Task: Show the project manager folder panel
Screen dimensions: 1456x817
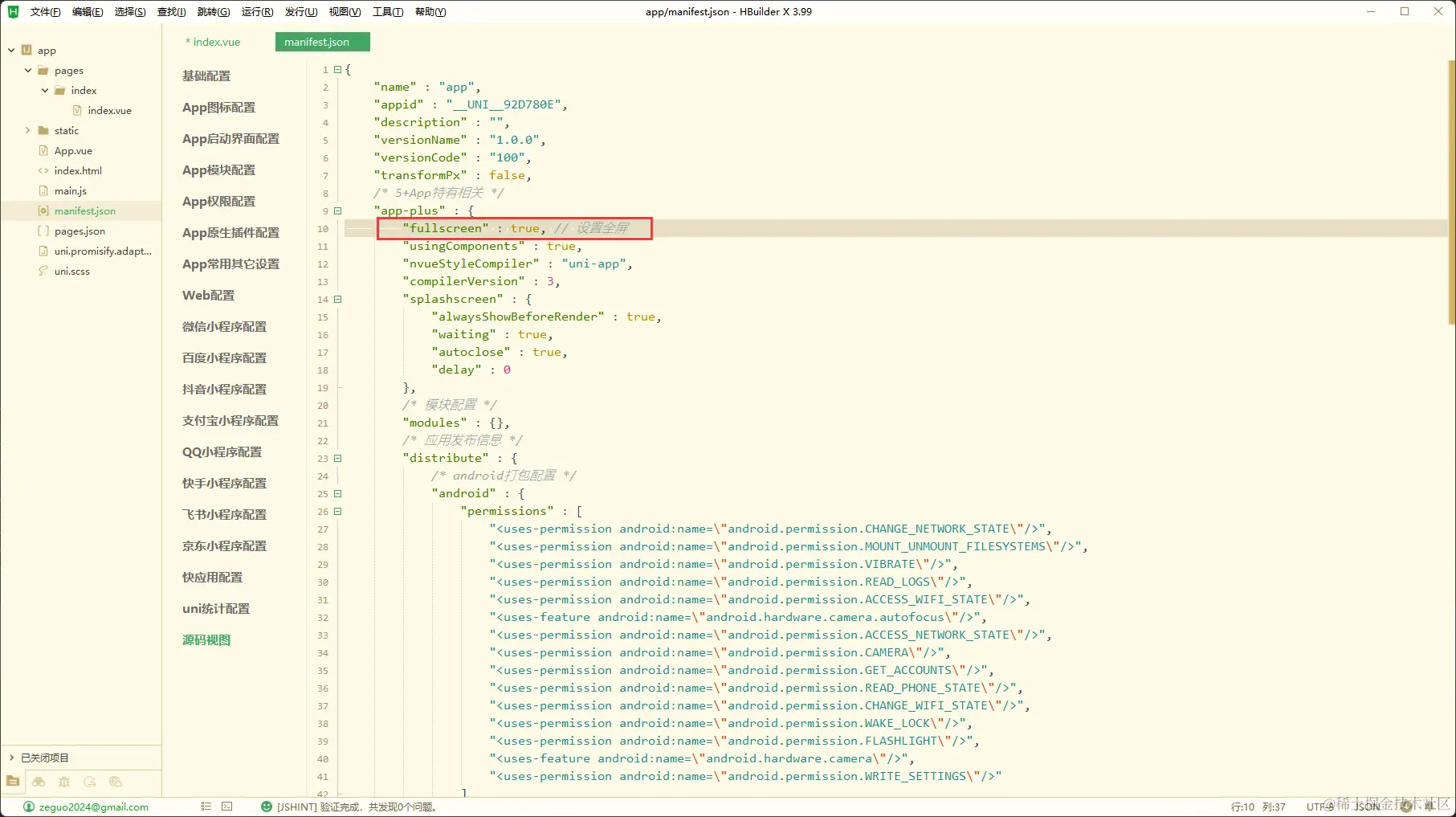Action: click(13, 782)
